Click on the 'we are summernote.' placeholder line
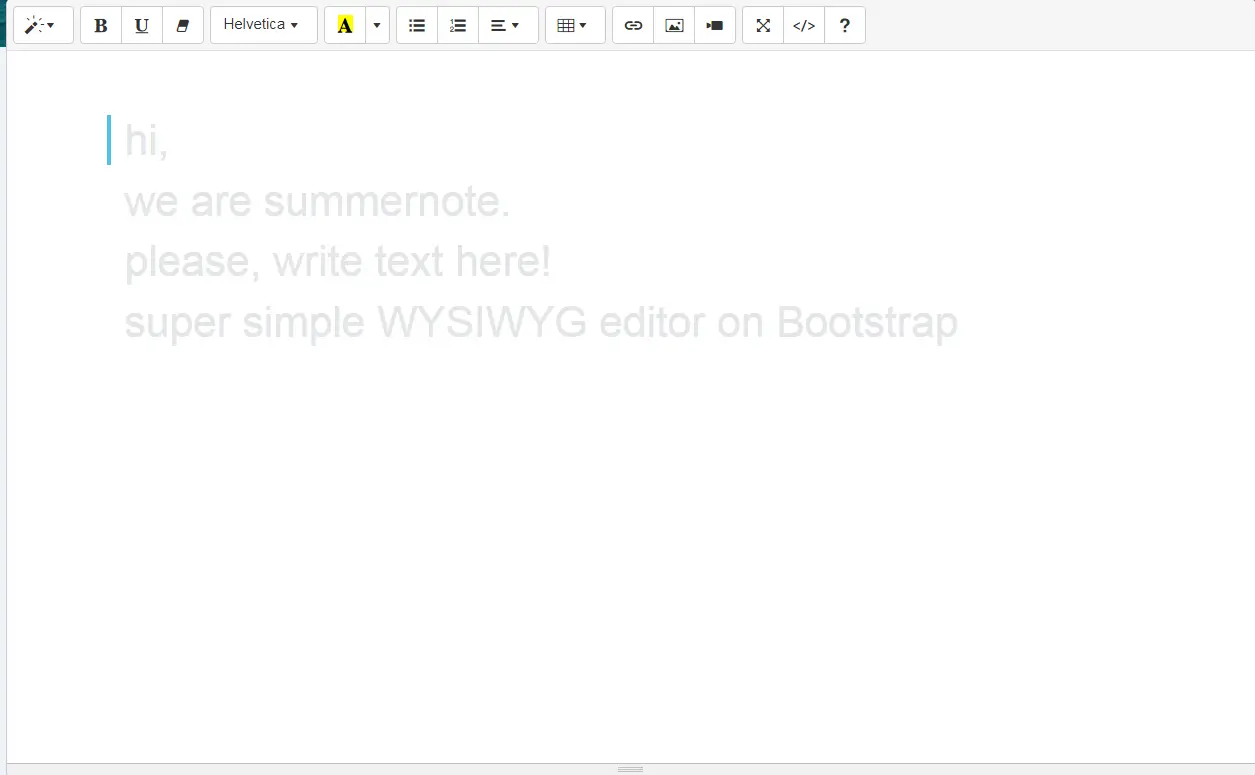1255x775 pixels. coord(317,201)
